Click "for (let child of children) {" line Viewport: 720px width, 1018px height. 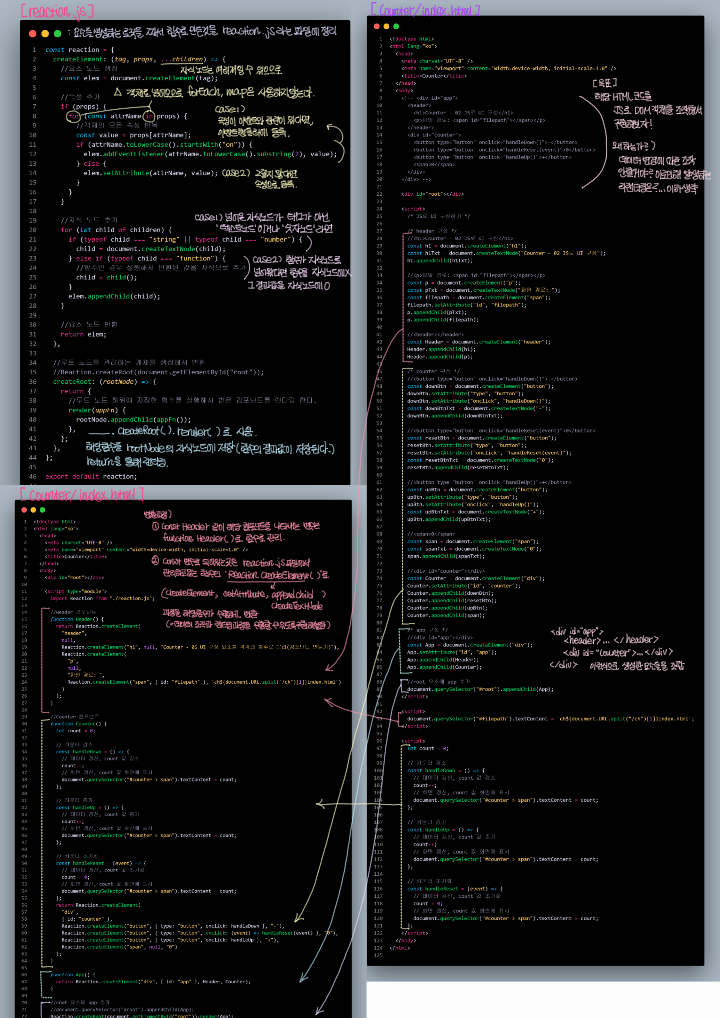tap(116, 229)
